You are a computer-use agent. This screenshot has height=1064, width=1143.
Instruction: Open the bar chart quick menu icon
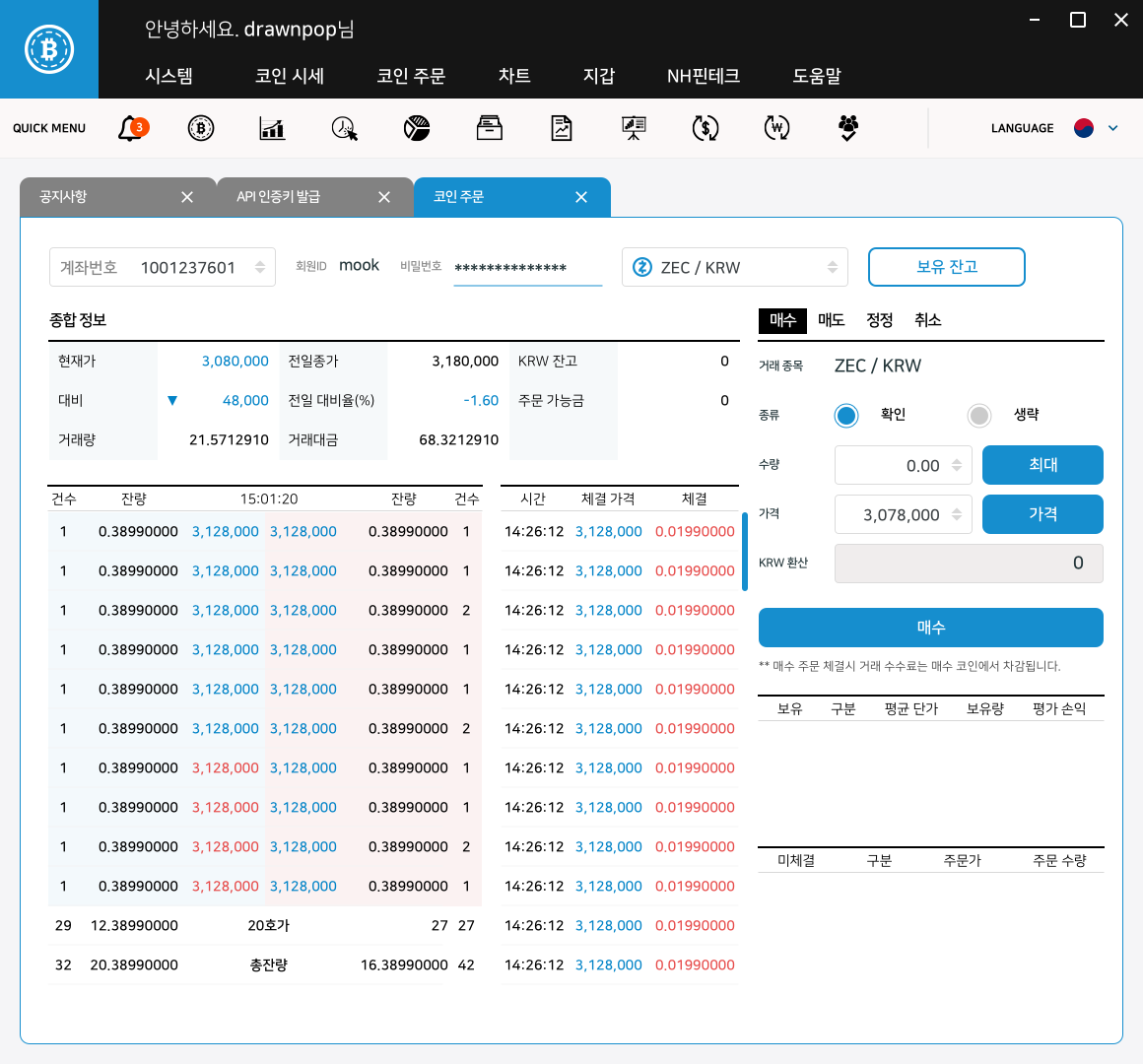pyautogui.click(x=272, y=128)
